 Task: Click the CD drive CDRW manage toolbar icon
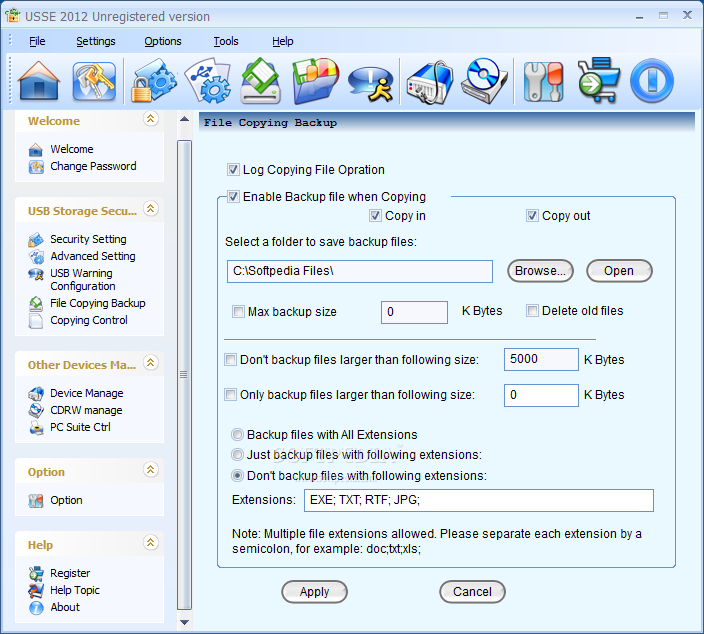(484, 81)
